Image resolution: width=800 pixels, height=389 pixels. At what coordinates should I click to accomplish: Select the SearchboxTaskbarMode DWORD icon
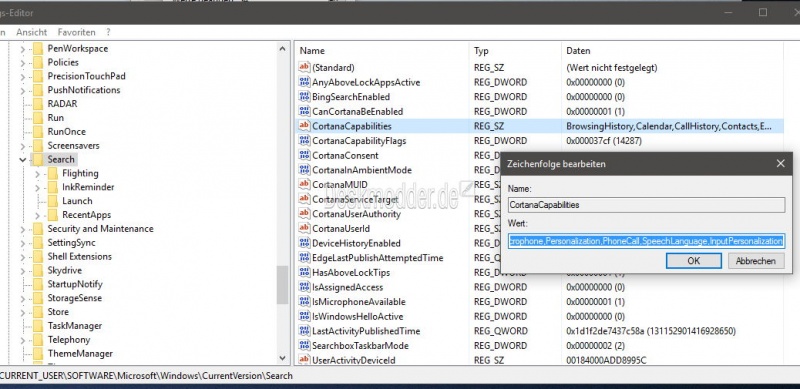304,346
